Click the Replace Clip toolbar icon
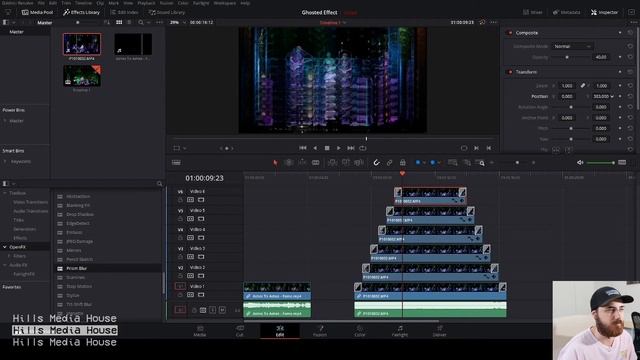This screenshot has height=360, width=640. click(x=359, y=162)
